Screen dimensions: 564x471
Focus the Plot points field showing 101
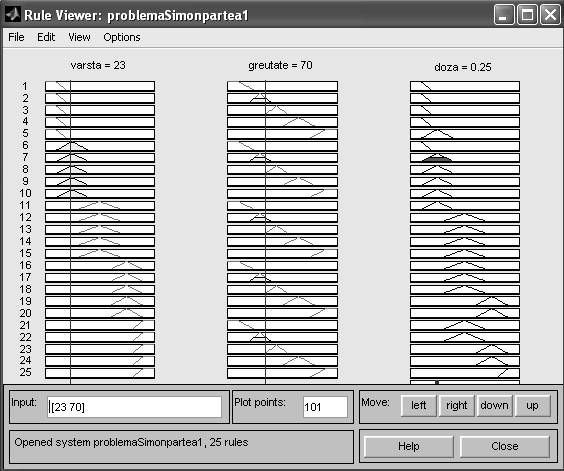325,407
